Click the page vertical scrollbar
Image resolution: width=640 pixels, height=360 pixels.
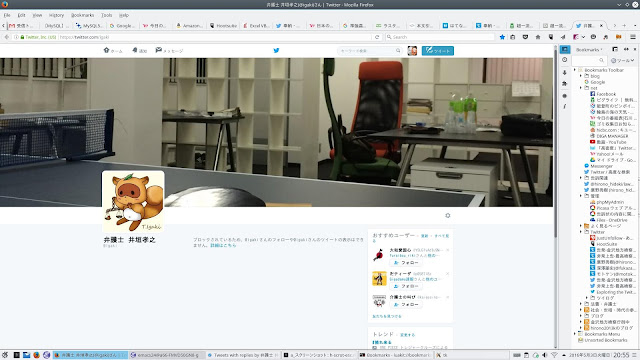(556, 197)
